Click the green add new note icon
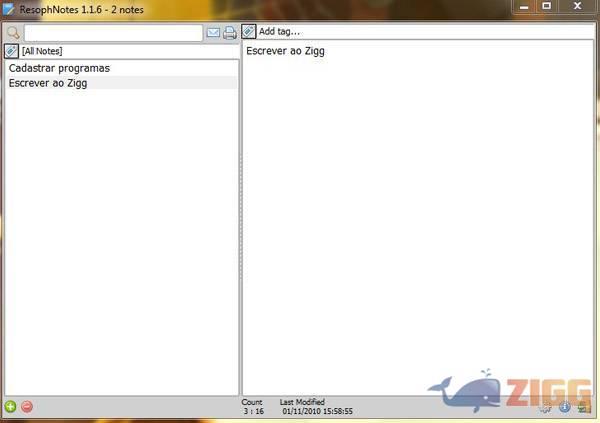Viewport: 600px width, 423px height. tap(10, 406)
